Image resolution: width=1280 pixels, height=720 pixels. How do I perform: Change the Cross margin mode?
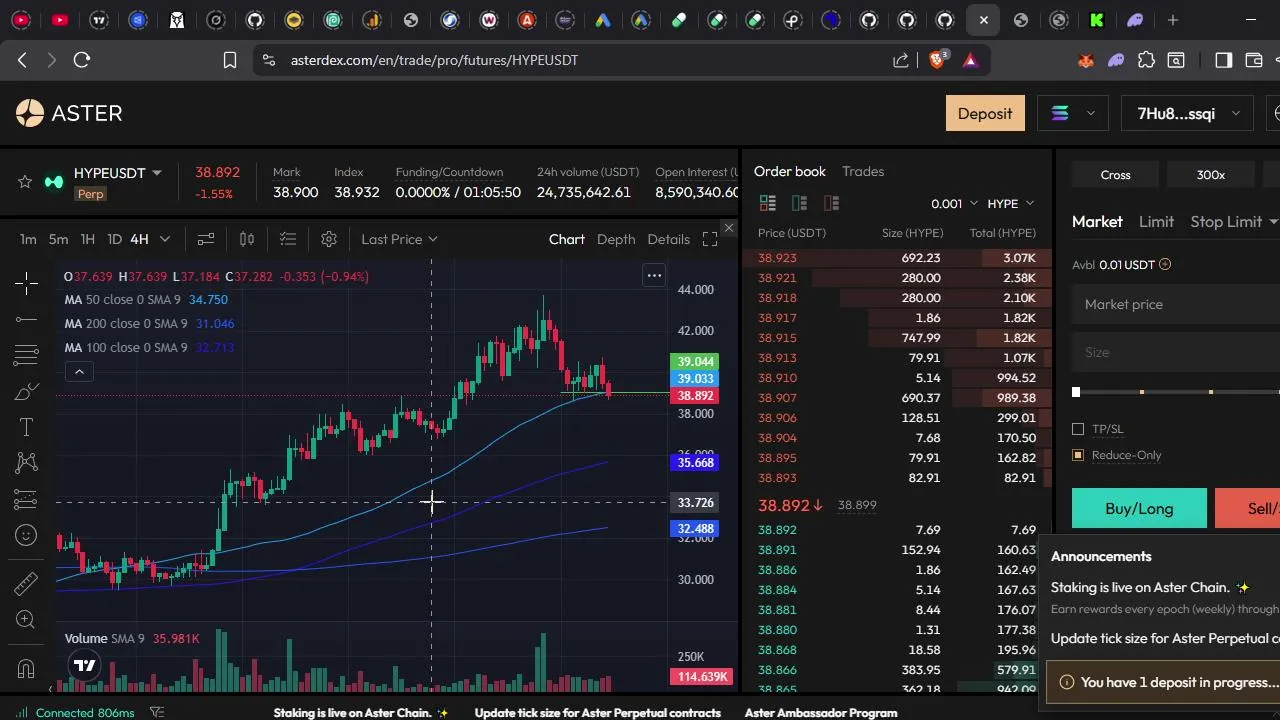[x=1115, y=175]
